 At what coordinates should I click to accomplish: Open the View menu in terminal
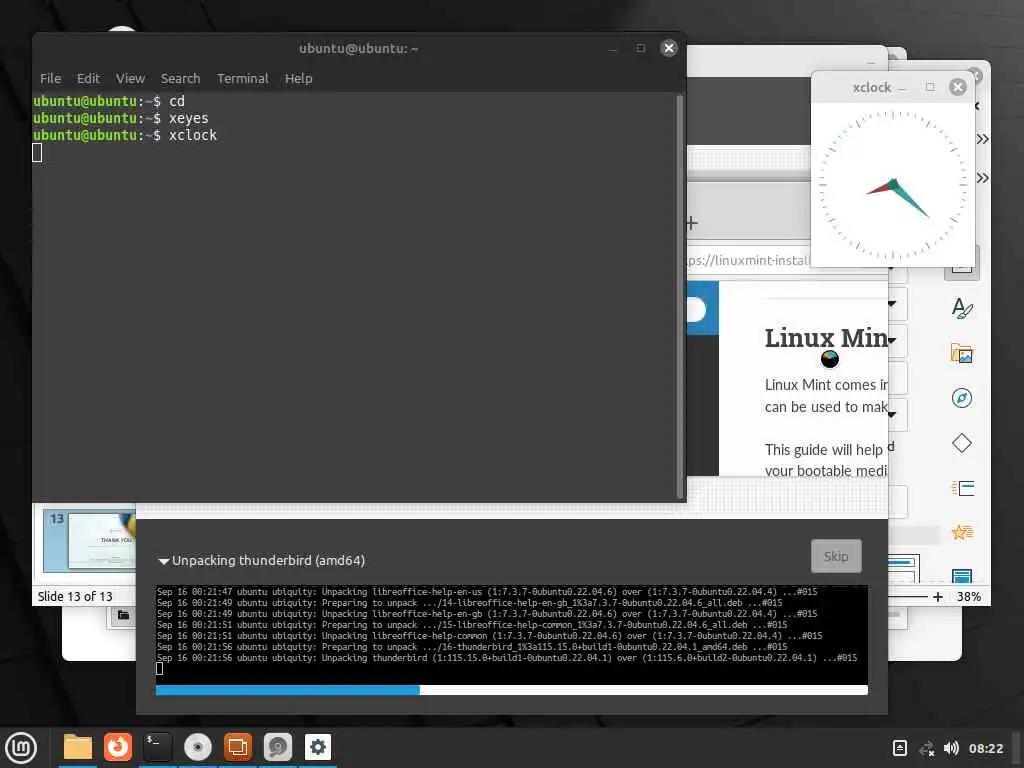131,78
